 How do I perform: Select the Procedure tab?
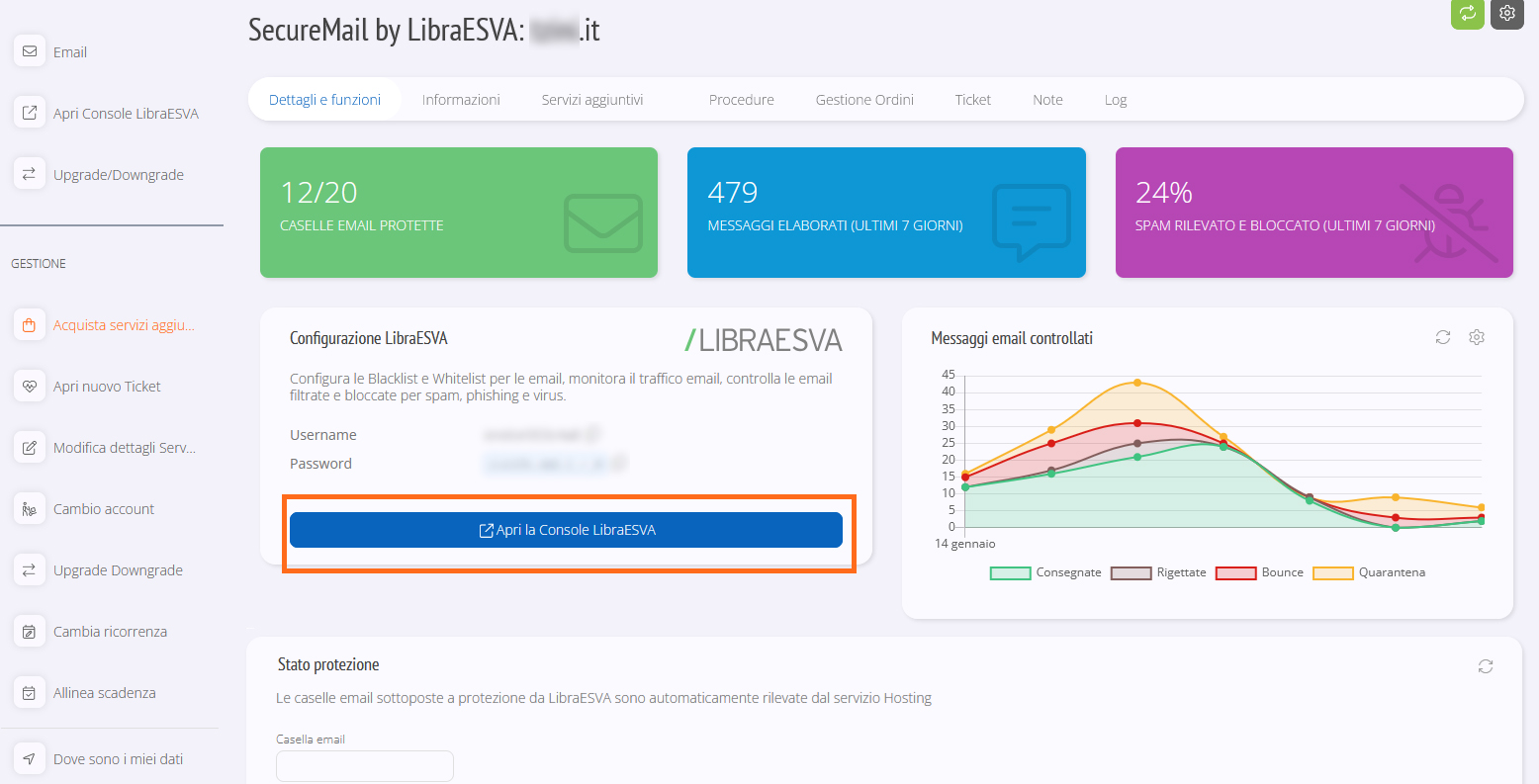(x=742, y=100)
